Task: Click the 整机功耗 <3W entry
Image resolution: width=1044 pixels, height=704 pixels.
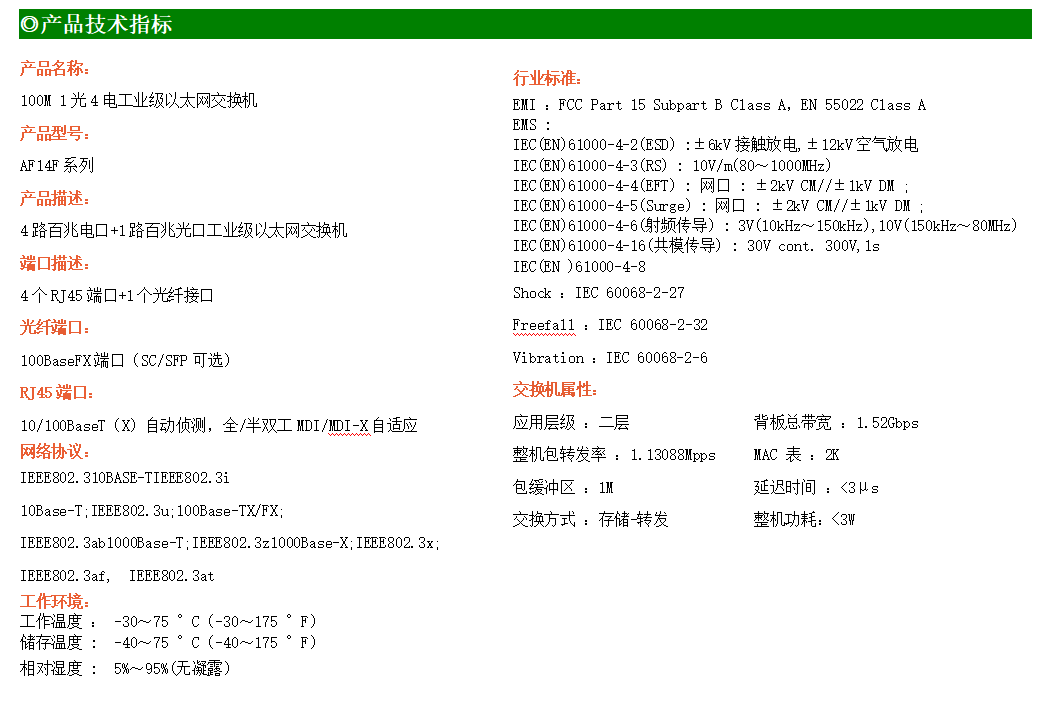Action: pyautogui.click(x=804, y=520)
